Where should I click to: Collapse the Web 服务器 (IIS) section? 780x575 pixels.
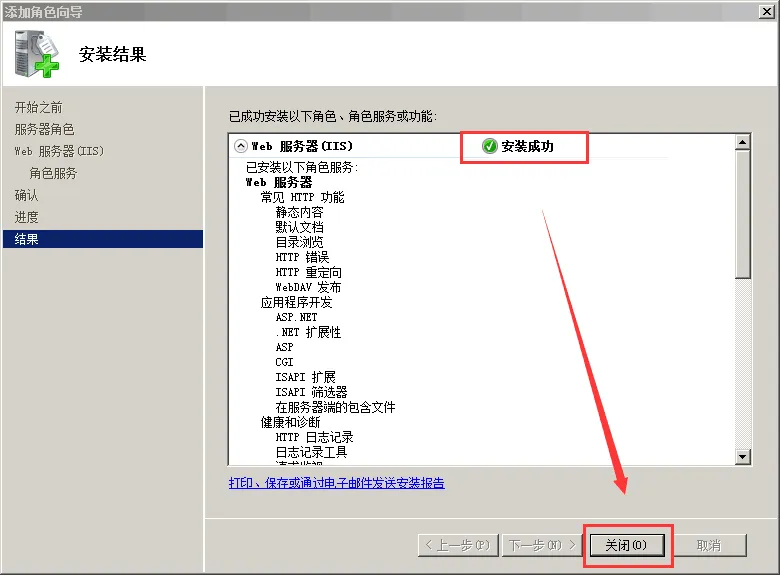click(x=241, y=146)
